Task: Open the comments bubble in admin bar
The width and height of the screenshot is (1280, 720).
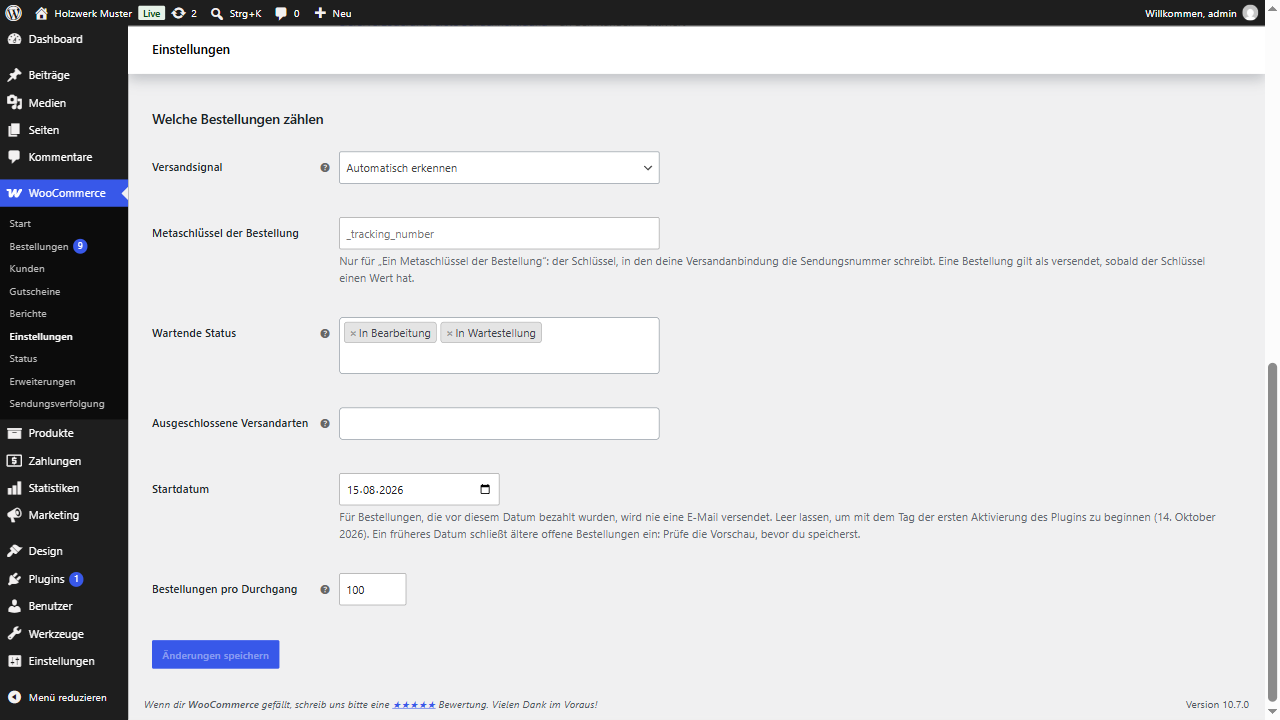Action: (x=287, y=13)
